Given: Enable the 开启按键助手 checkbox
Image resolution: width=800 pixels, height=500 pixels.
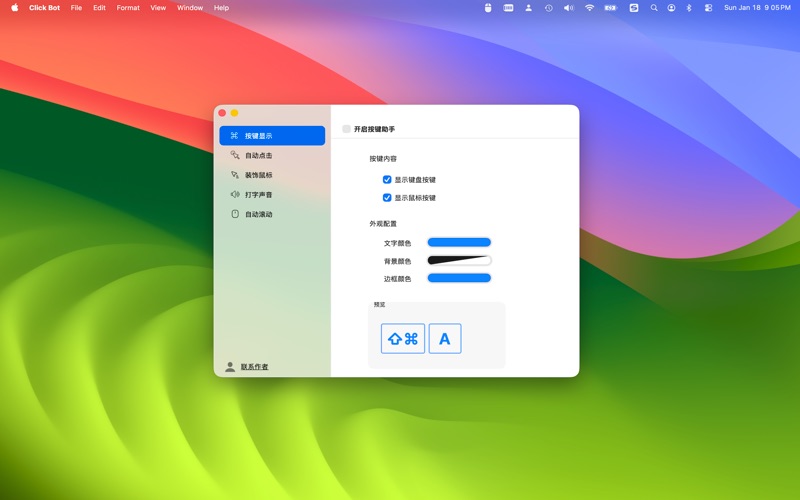Looking at the screenshot, I should [347, 129].
